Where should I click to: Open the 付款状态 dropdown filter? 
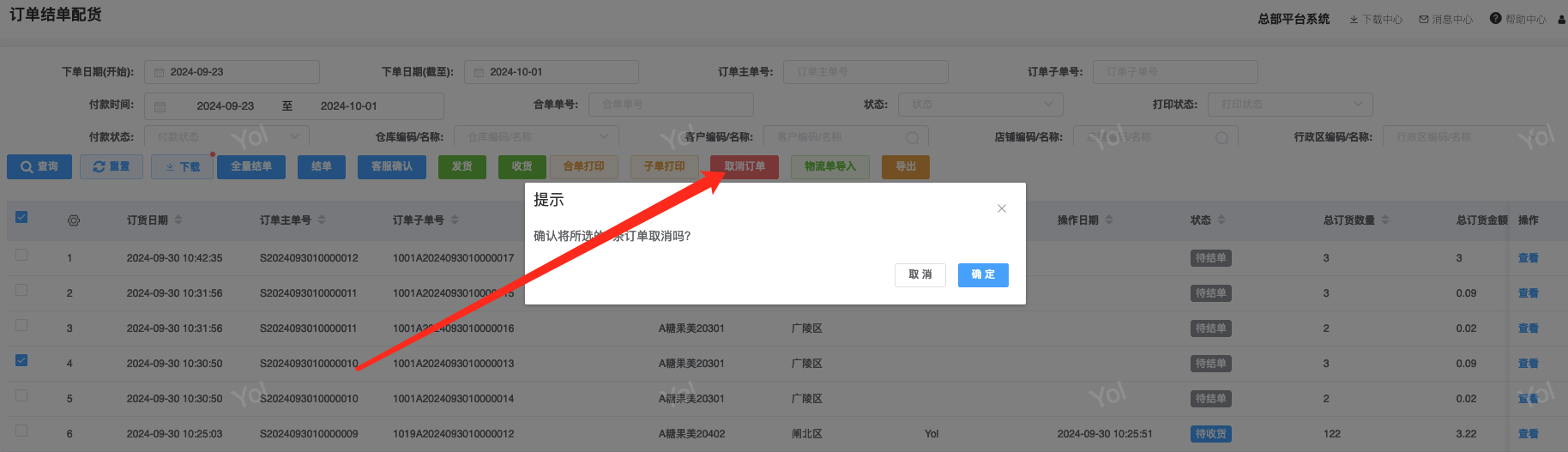tap(226, 137)
